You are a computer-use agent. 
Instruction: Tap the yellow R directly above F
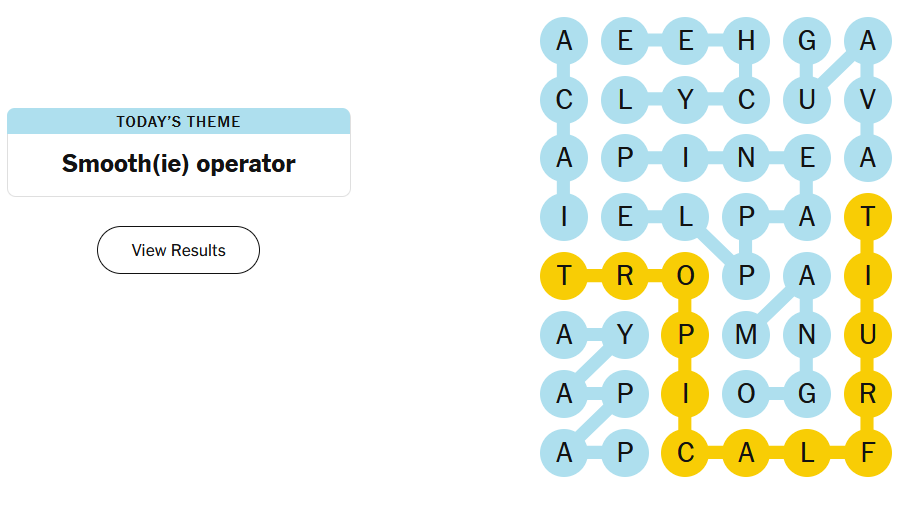pyautogui.click(x=867, y=394)
